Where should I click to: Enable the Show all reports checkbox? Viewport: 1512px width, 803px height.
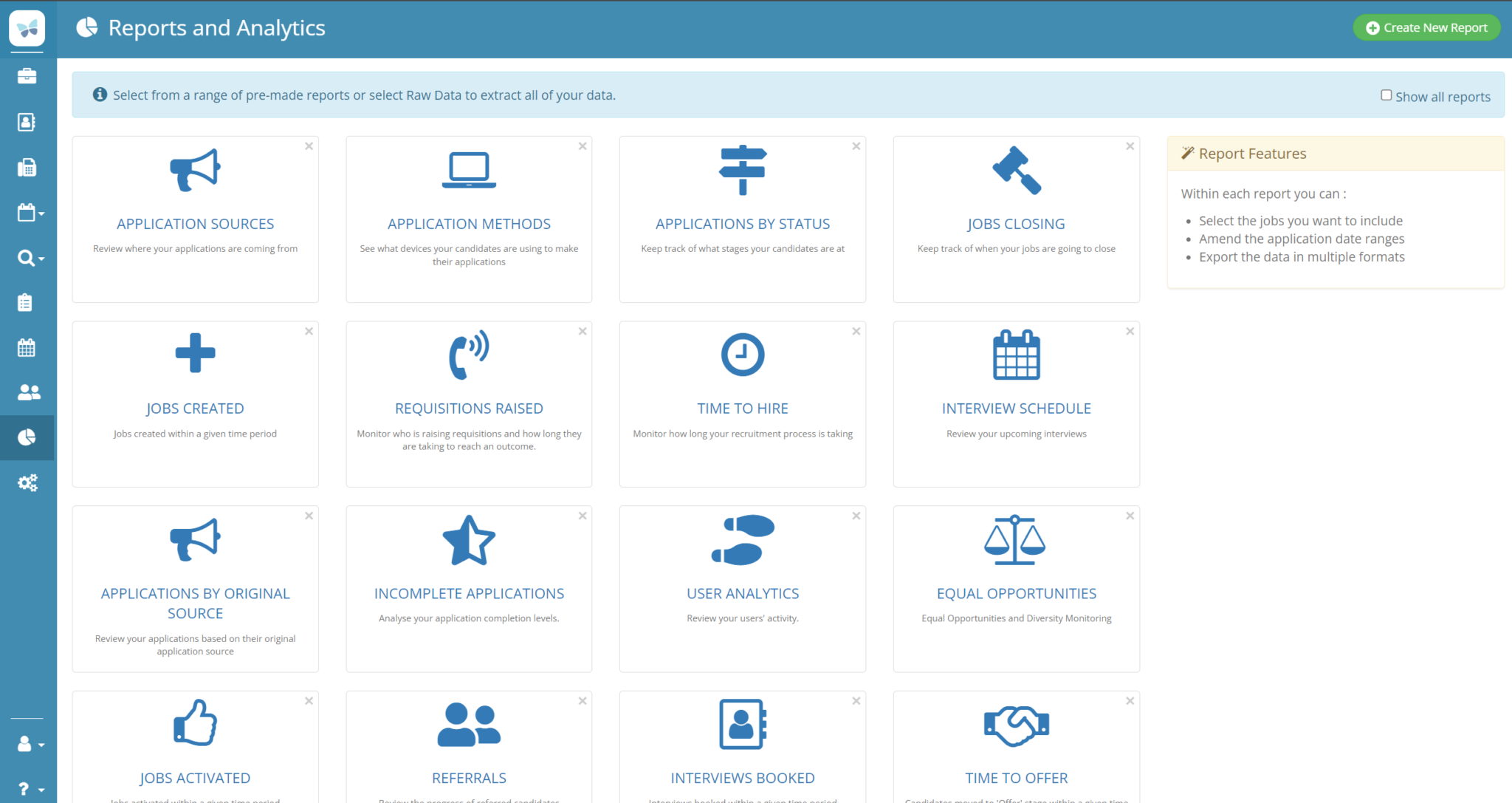tap(1386, 95)
